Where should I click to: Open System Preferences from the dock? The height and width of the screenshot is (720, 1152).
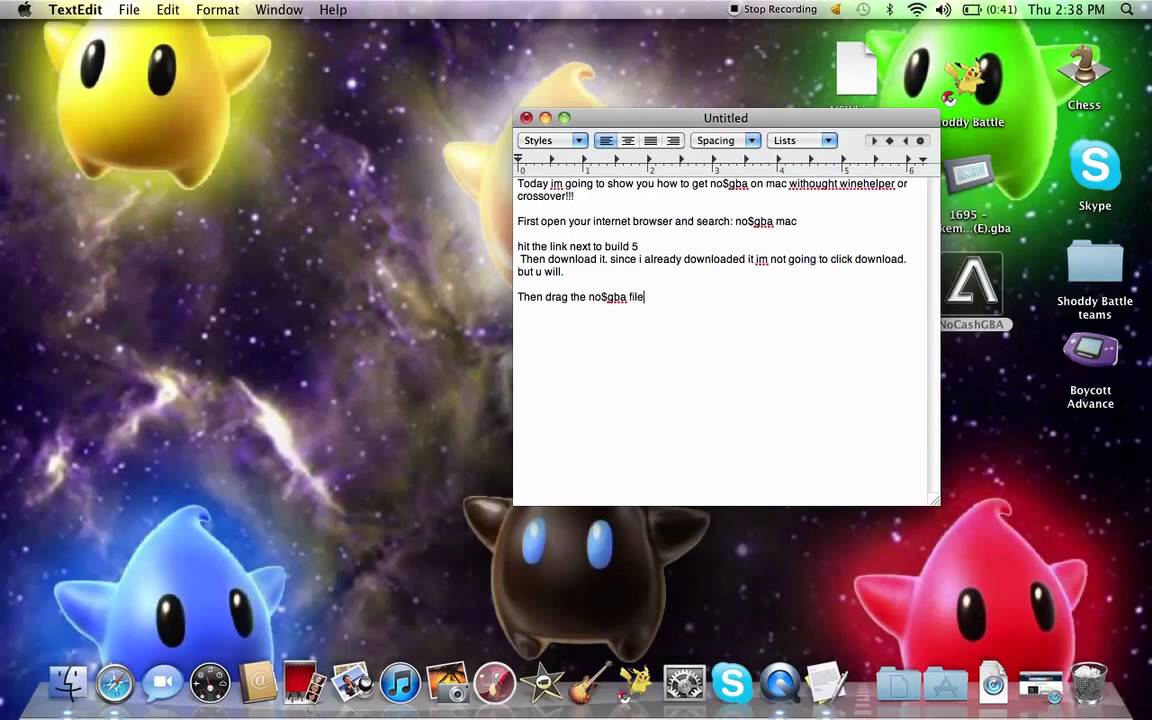click(684, 684)
